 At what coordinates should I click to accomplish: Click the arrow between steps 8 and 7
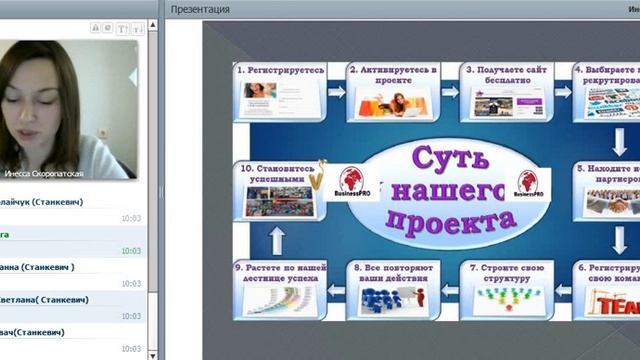point(450,291)
